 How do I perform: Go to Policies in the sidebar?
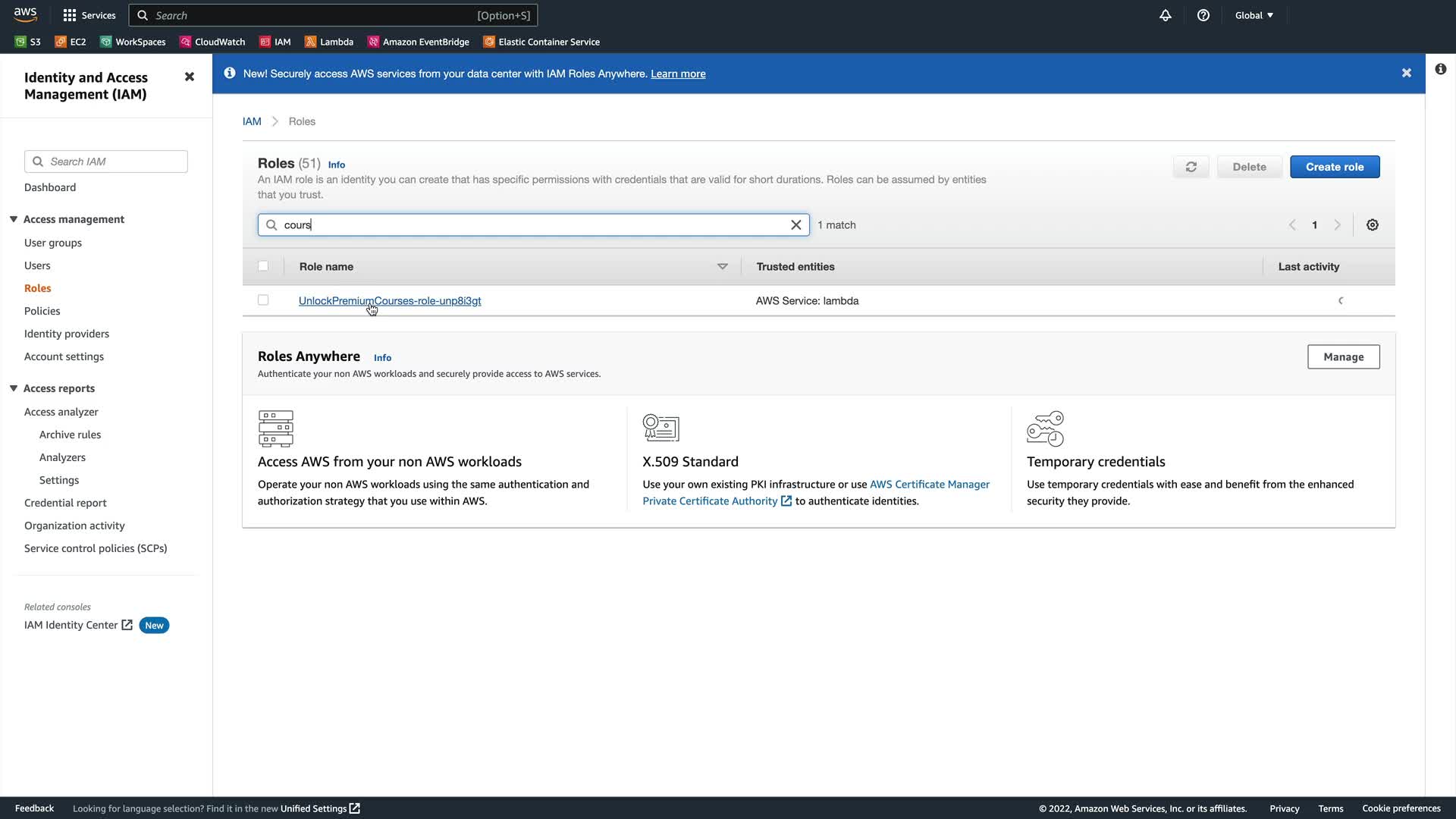point(42,311)
